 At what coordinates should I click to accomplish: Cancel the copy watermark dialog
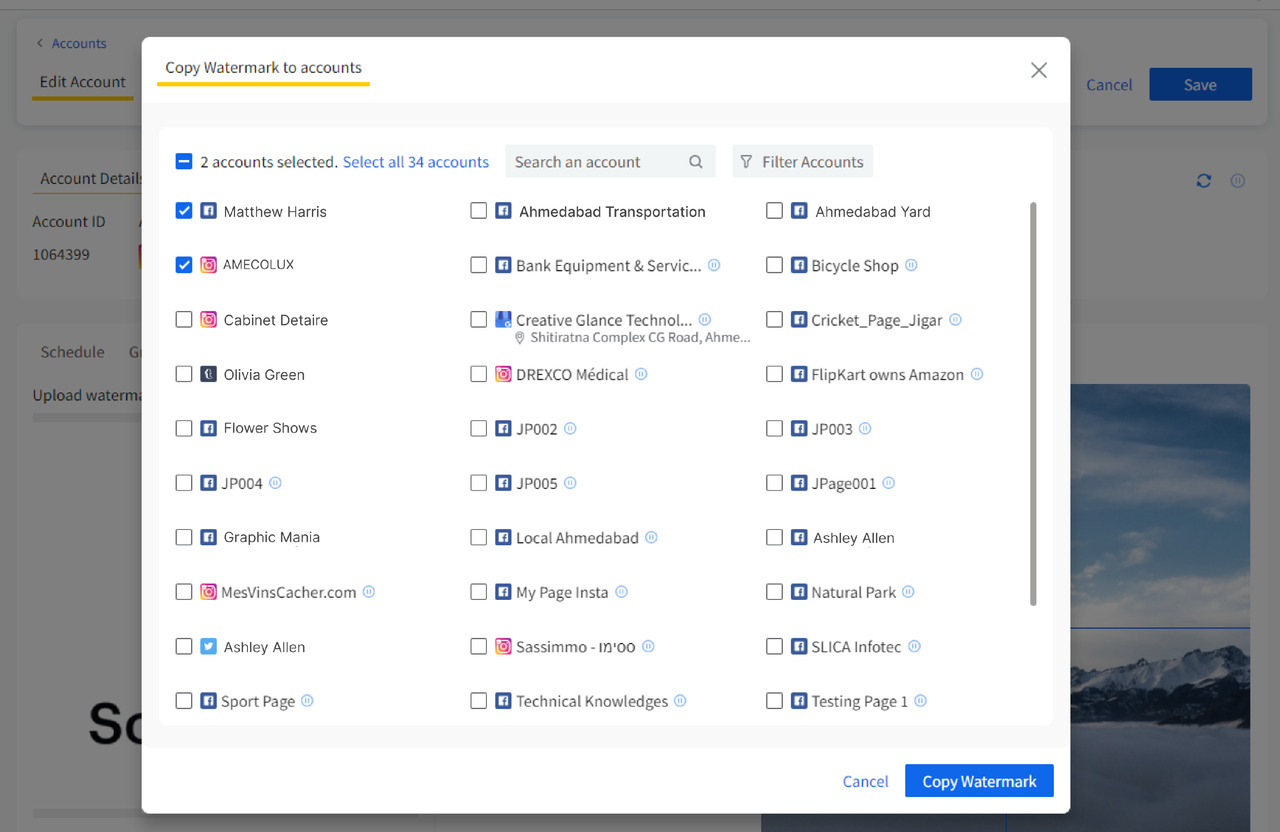[865, 781]
